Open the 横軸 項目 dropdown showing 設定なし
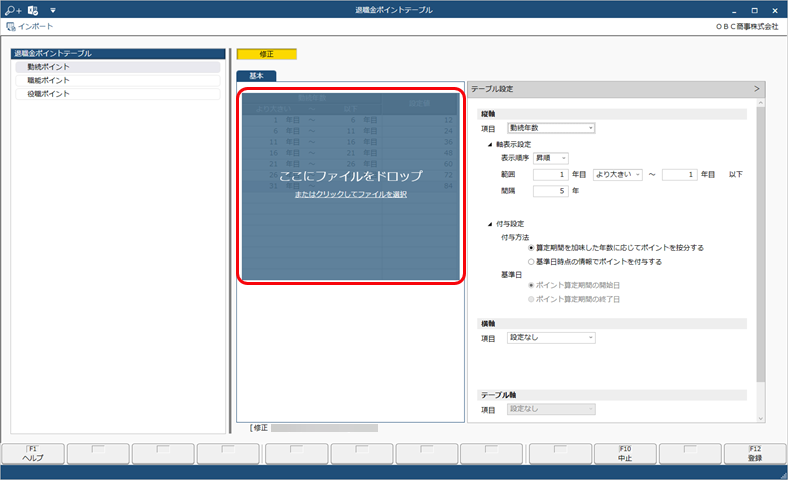 tap(551, 338)
